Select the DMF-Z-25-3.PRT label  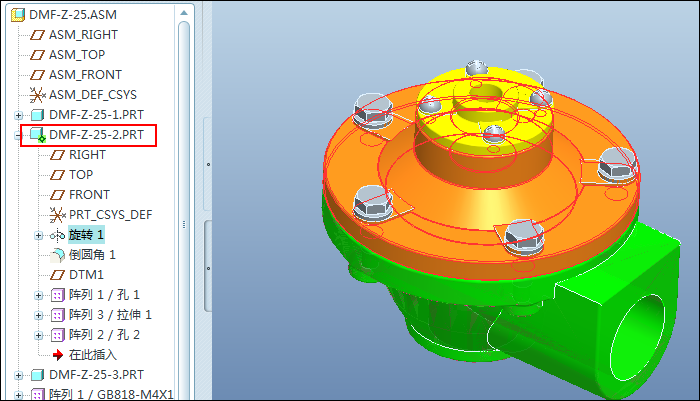coord(96,375)
